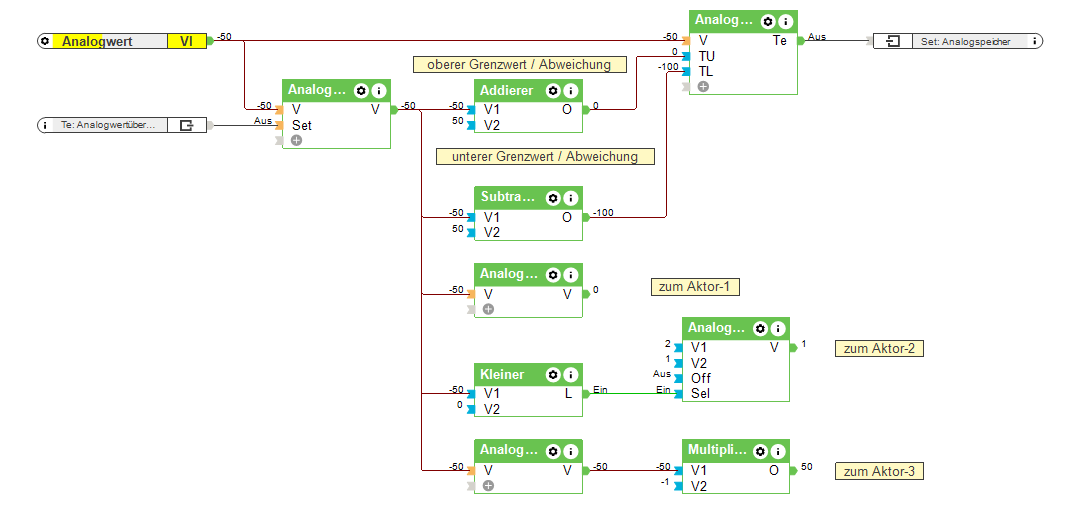Click info icon on Te: Analogwertüber input
The image size is (1065, 508).
click(45, 125)
